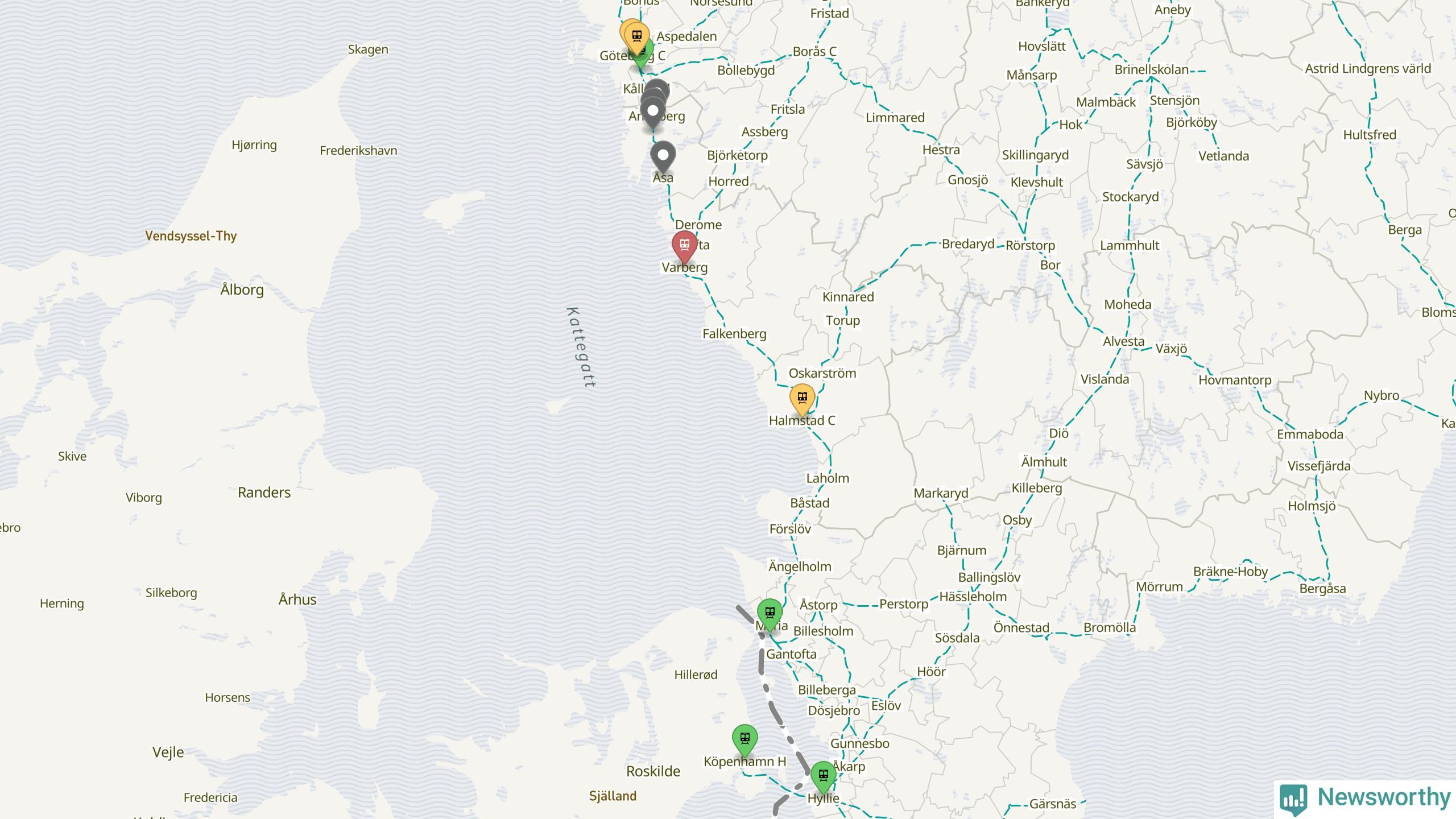Click the Båstad station label
The height and width of the screenshot is (819, 1456).
click(x=810, y=503)
